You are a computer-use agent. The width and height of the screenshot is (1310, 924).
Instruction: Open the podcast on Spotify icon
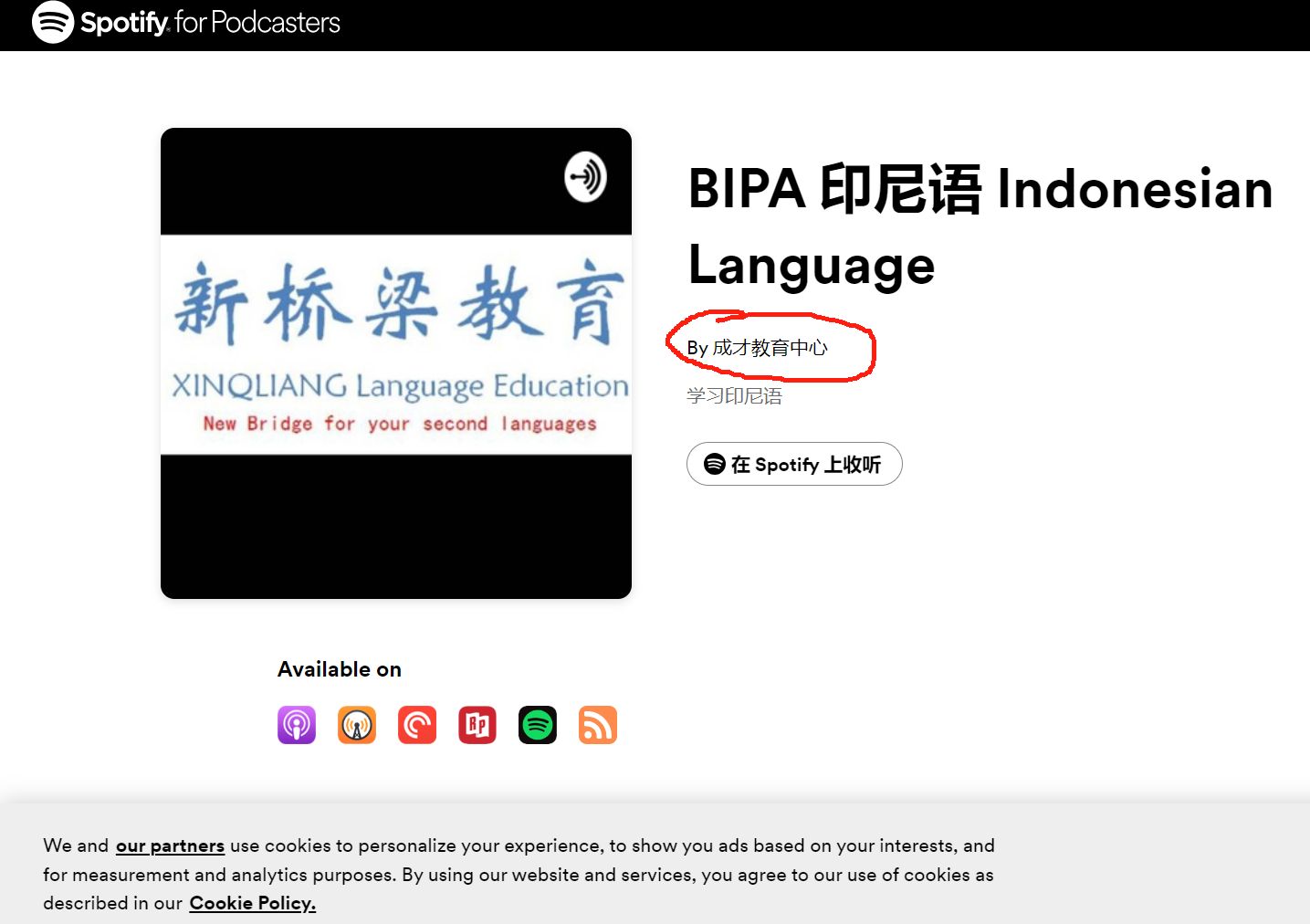(x=538, y=725)
